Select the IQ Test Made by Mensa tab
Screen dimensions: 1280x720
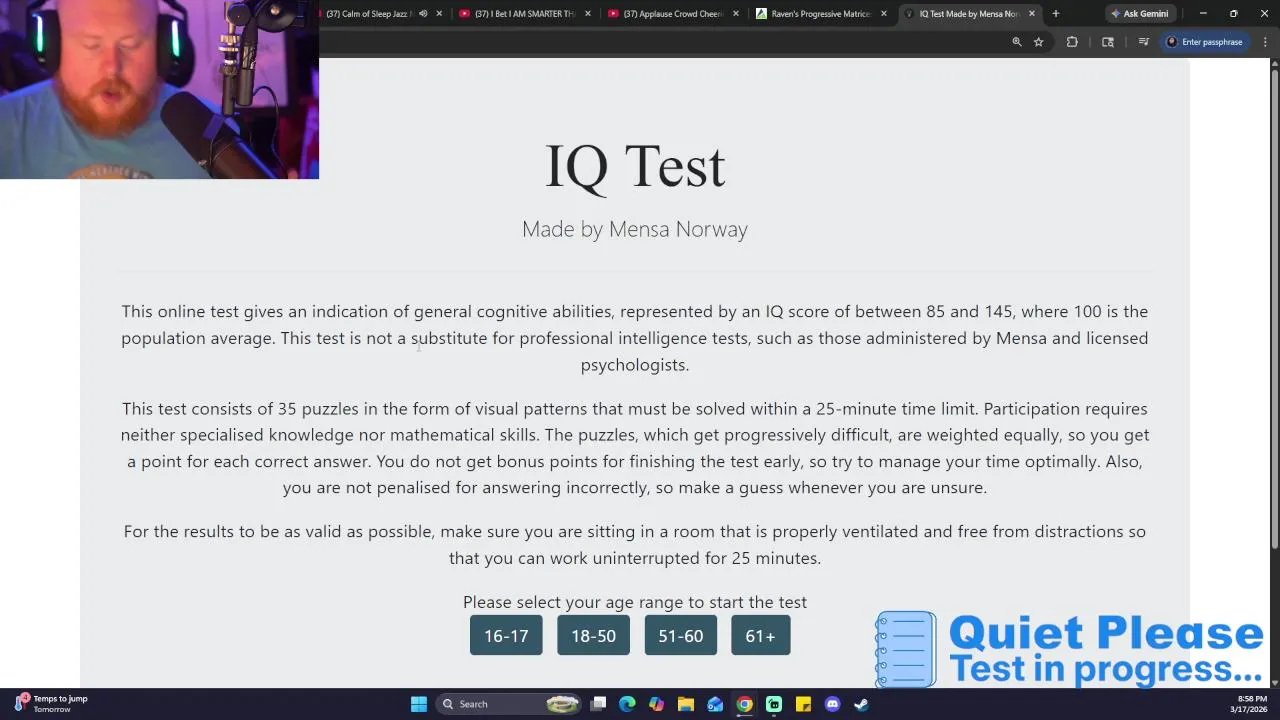[x=968, y=14]
